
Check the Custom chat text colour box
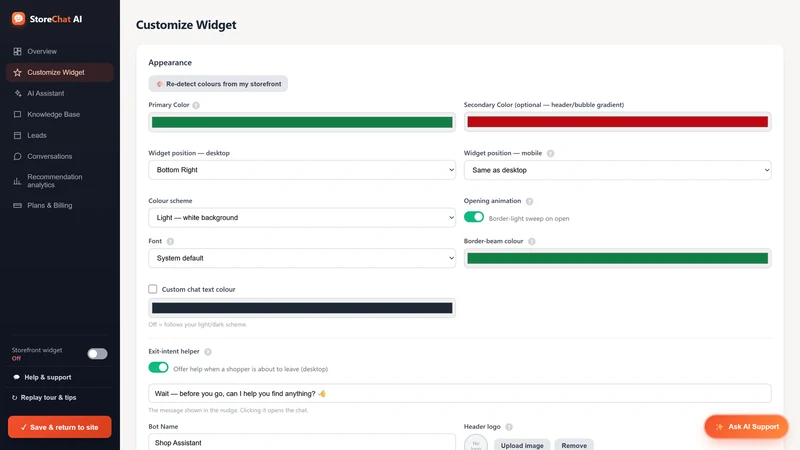pyautogui.click(x=153, y=289)
